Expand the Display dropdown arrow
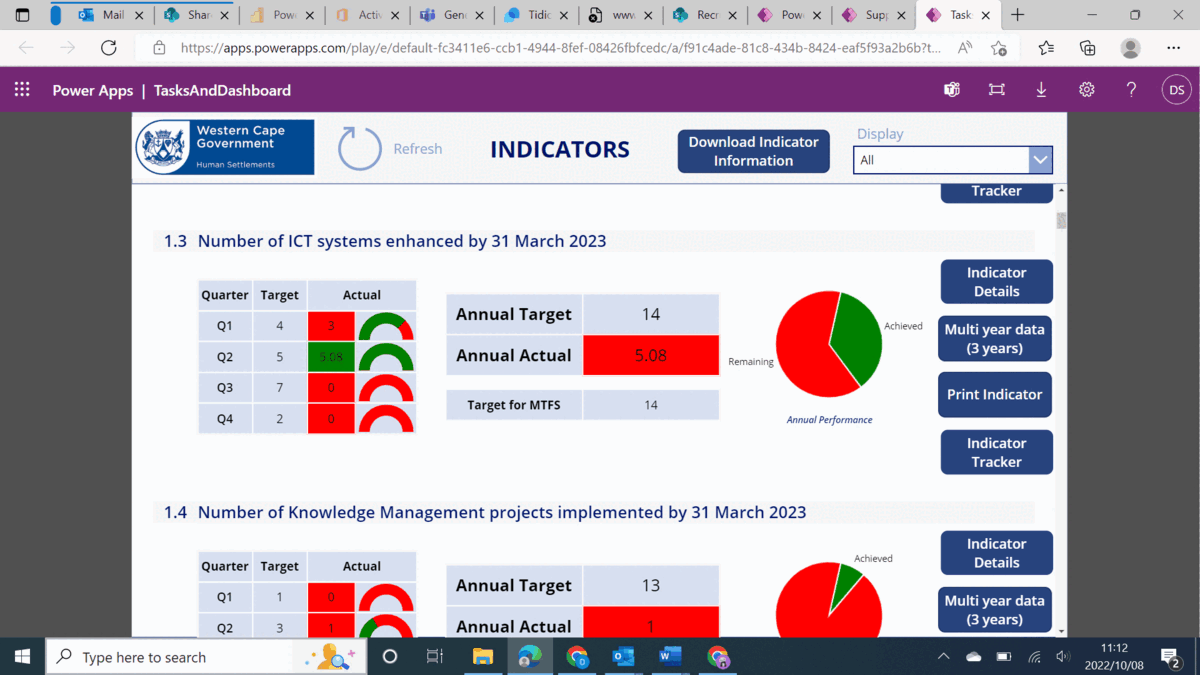The height and width of the screenshot is (675, 1200). tap(1040, 160)
